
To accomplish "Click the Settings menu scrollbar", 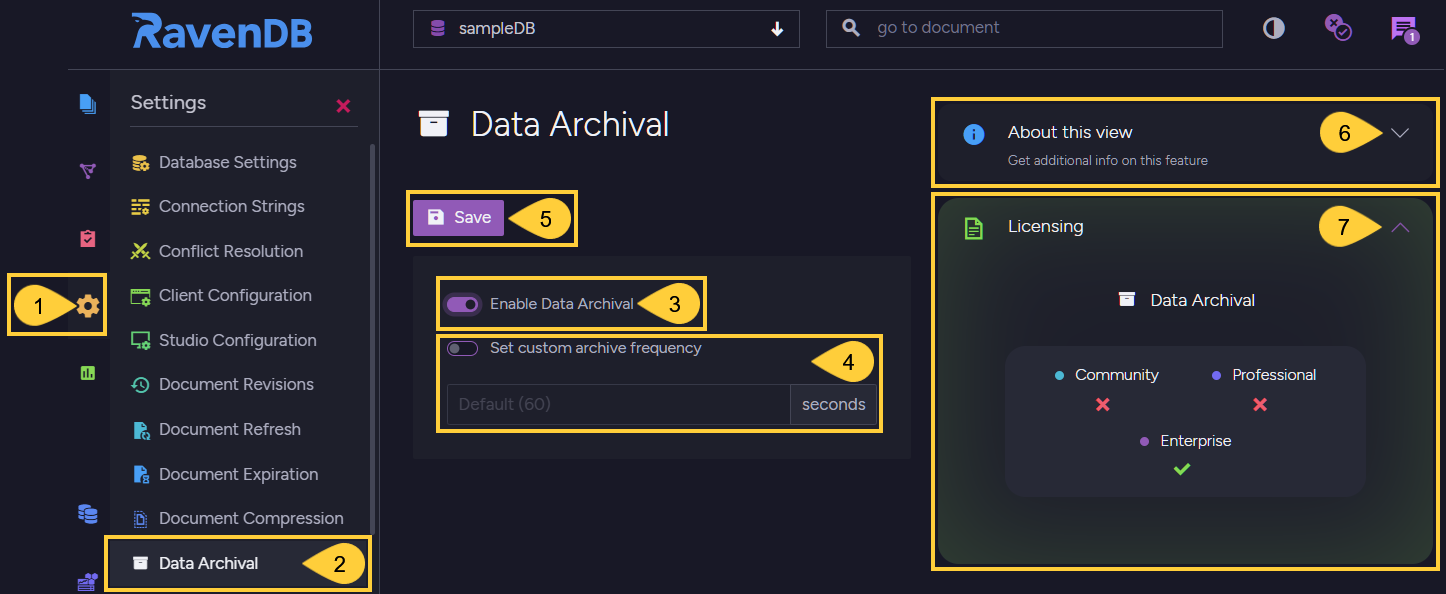I will (x=373, y=340).
